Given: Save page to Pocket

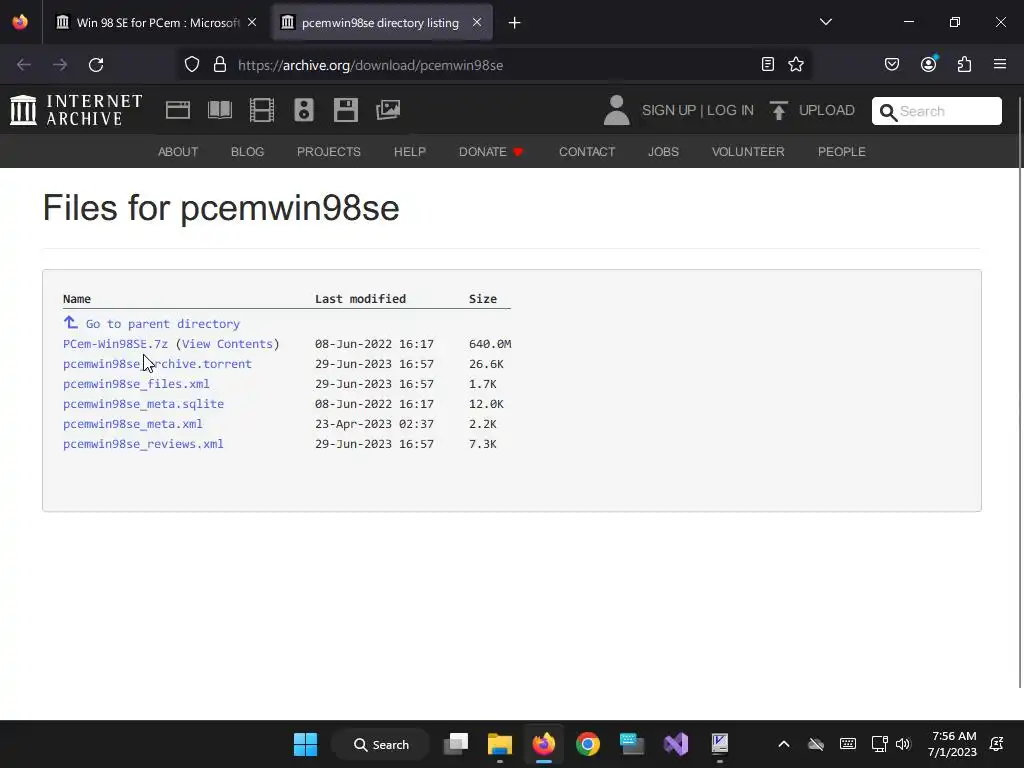Looking at the screenshot, I should [x=891, y=64].
